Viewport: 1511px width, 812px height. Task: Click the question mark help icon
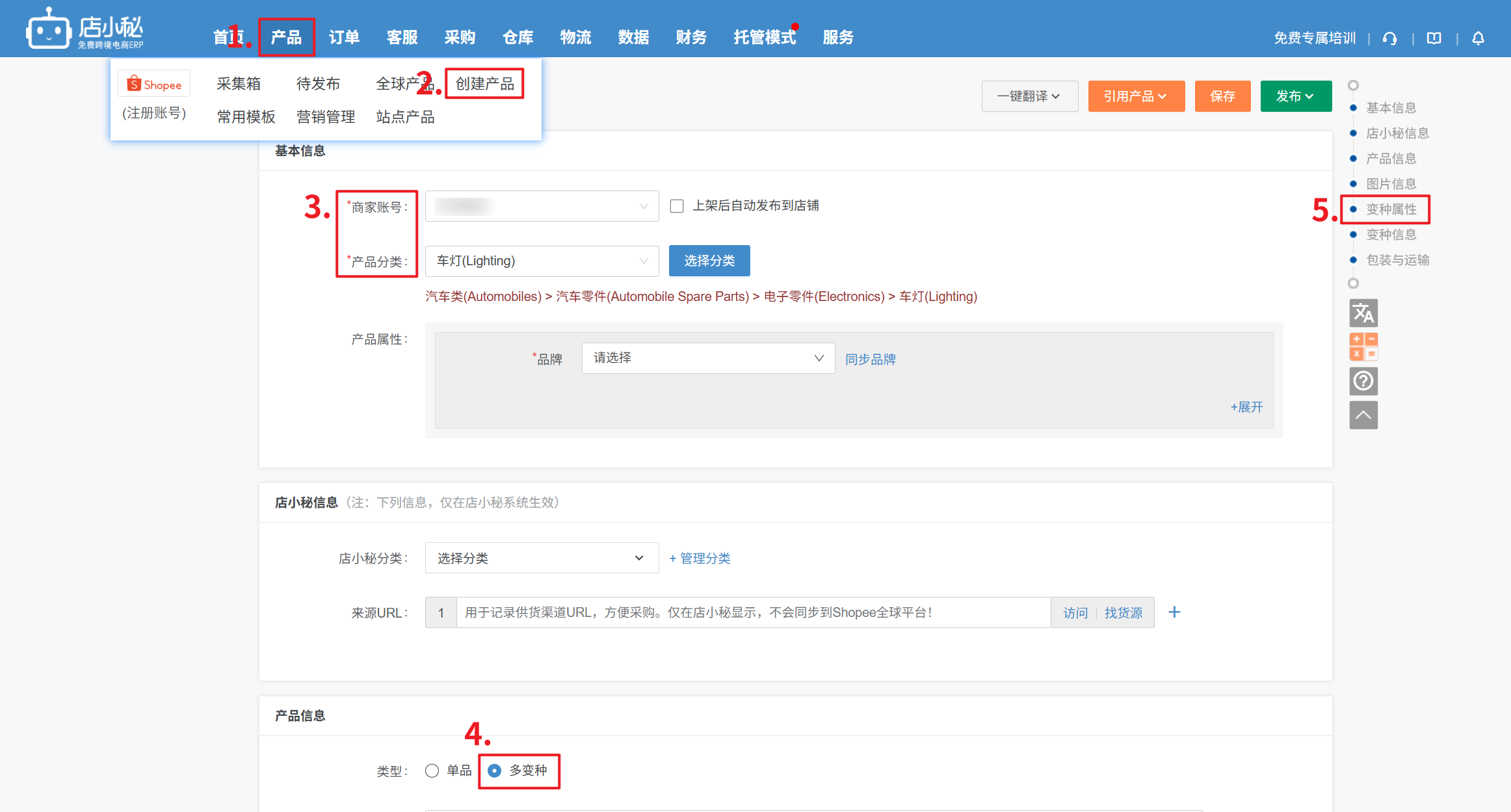tap(1363, 381)
